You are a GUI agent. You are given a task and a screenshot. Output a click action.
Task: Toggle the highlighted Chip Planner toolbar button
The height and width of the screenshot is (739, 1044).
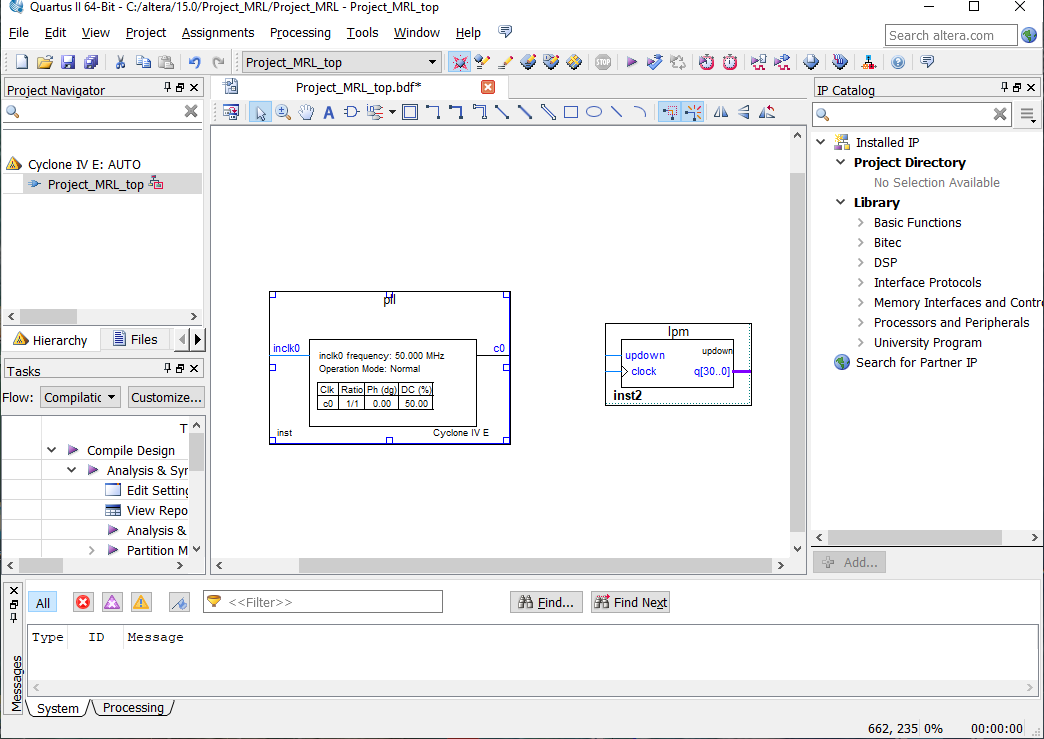[x=459, y=62]
